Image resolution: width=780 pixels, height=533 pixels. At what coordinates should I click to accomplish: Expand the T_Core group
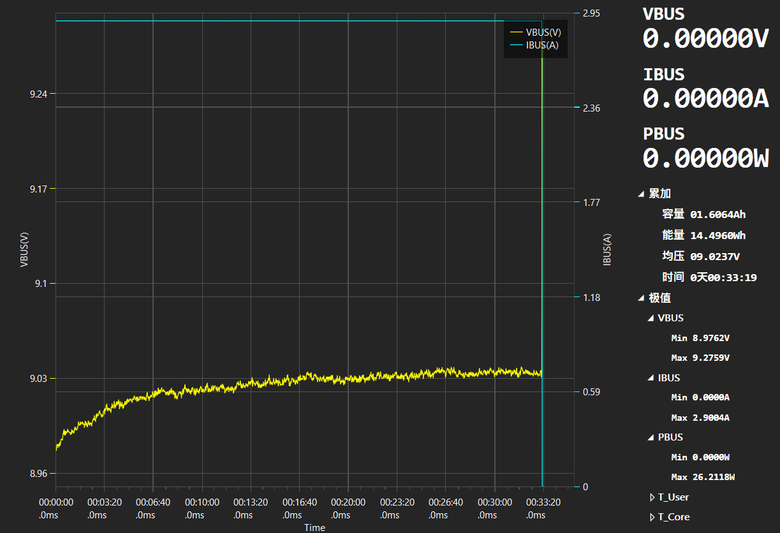pos(652,517)
